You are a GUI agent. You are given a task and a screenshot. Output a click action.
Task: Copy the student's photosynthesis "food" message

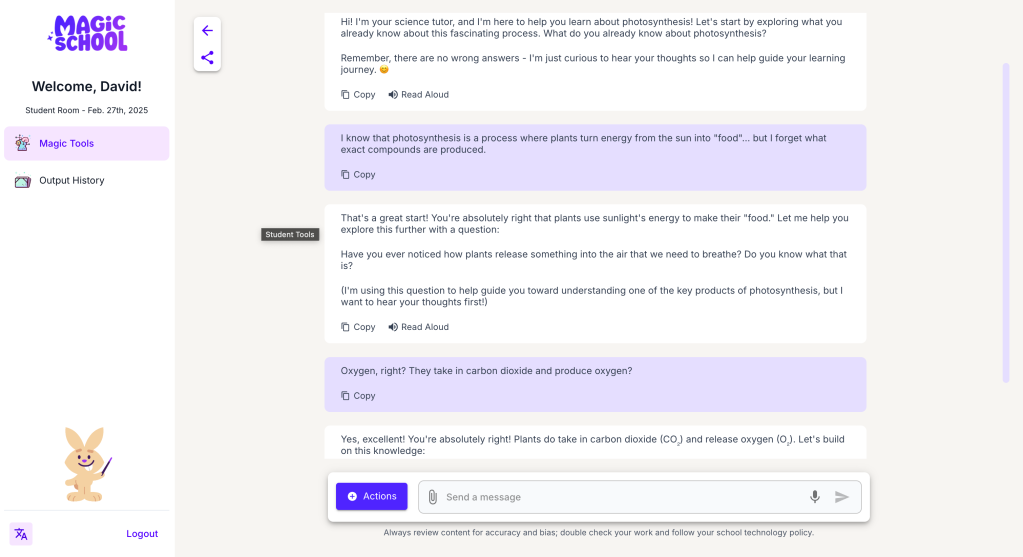[x=358, y=175]
